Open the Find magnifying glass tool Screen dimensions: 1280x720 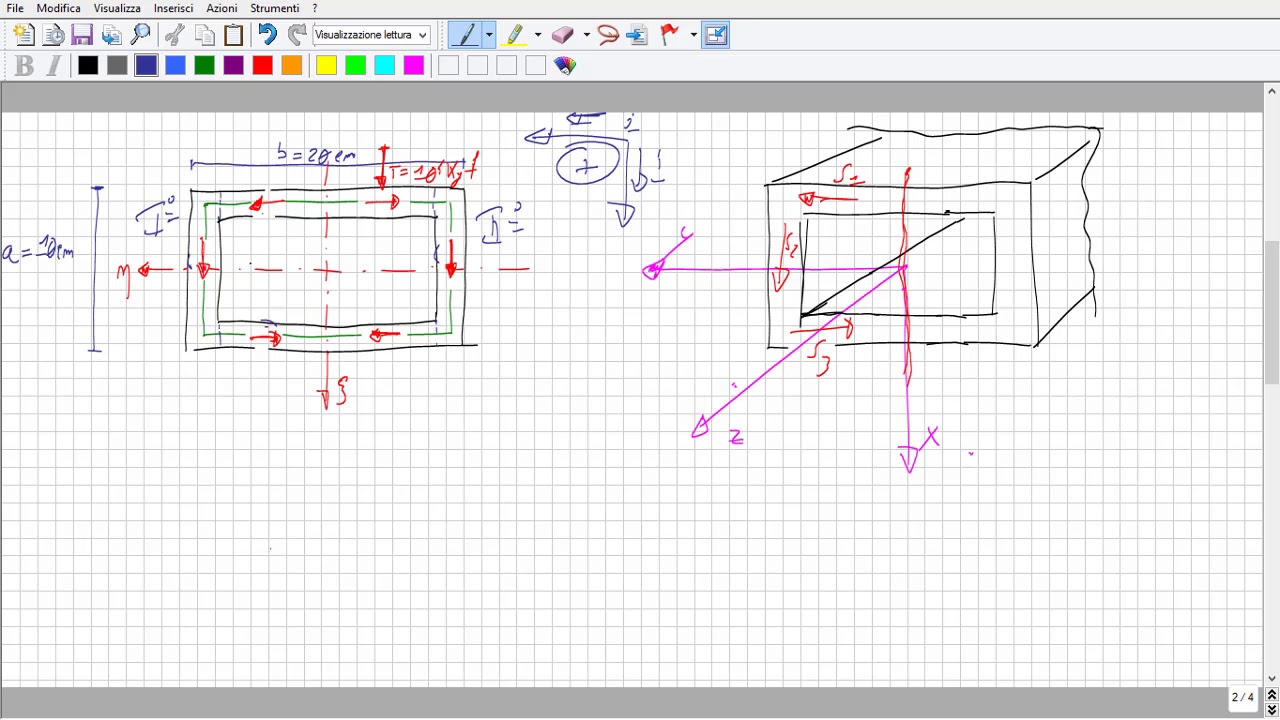pyautogui.click(x=140, y=35)
